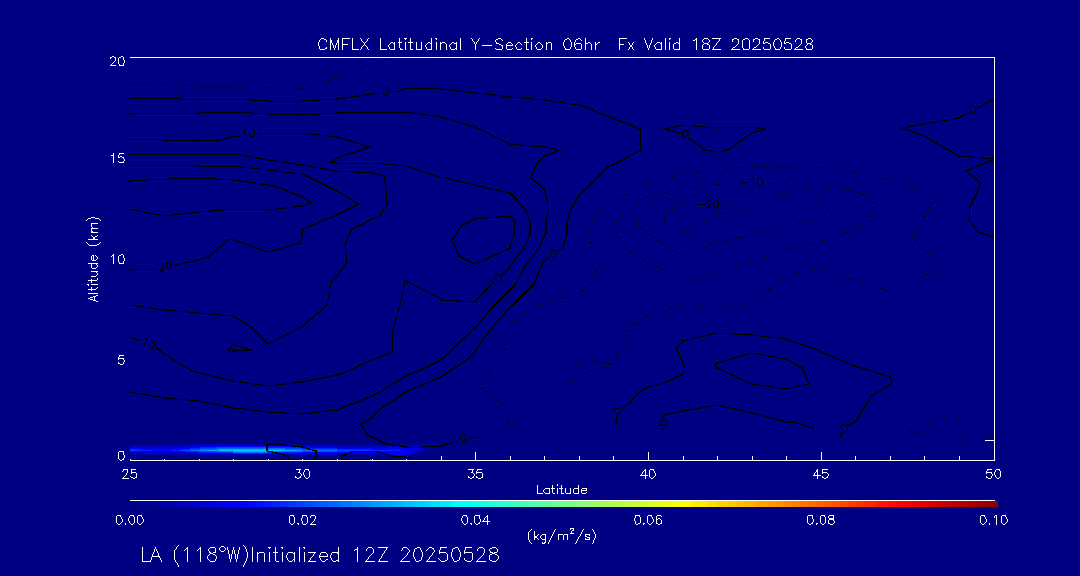Click the colorbar label '0.04'
This screenshot has height=576, width=1080.
pyautogui.click(x=475, y=520)
